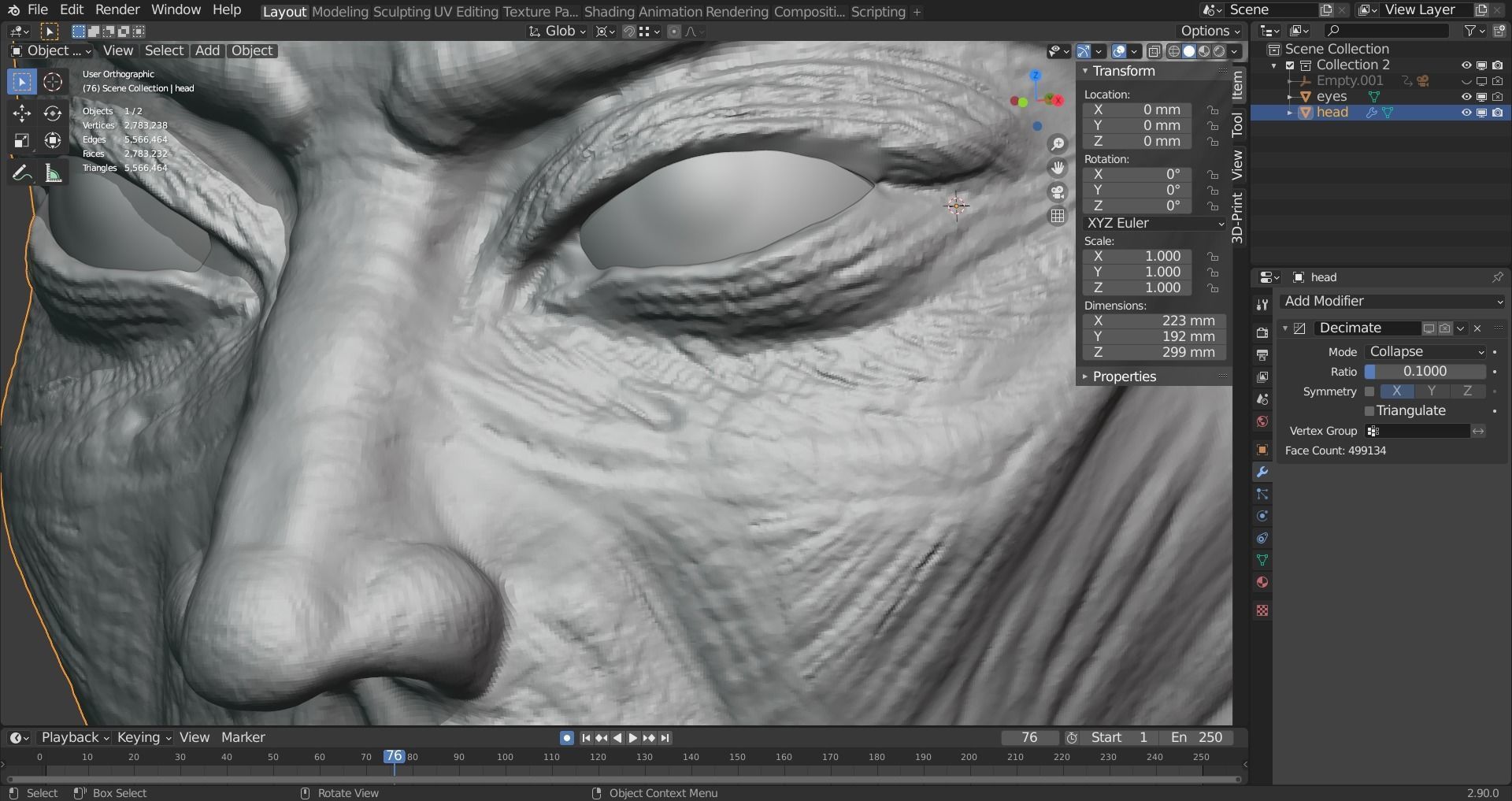Click the viewport zoom magnifier icon
Viewport: 1512px width, 801px height.
[x=1058, y=144]
